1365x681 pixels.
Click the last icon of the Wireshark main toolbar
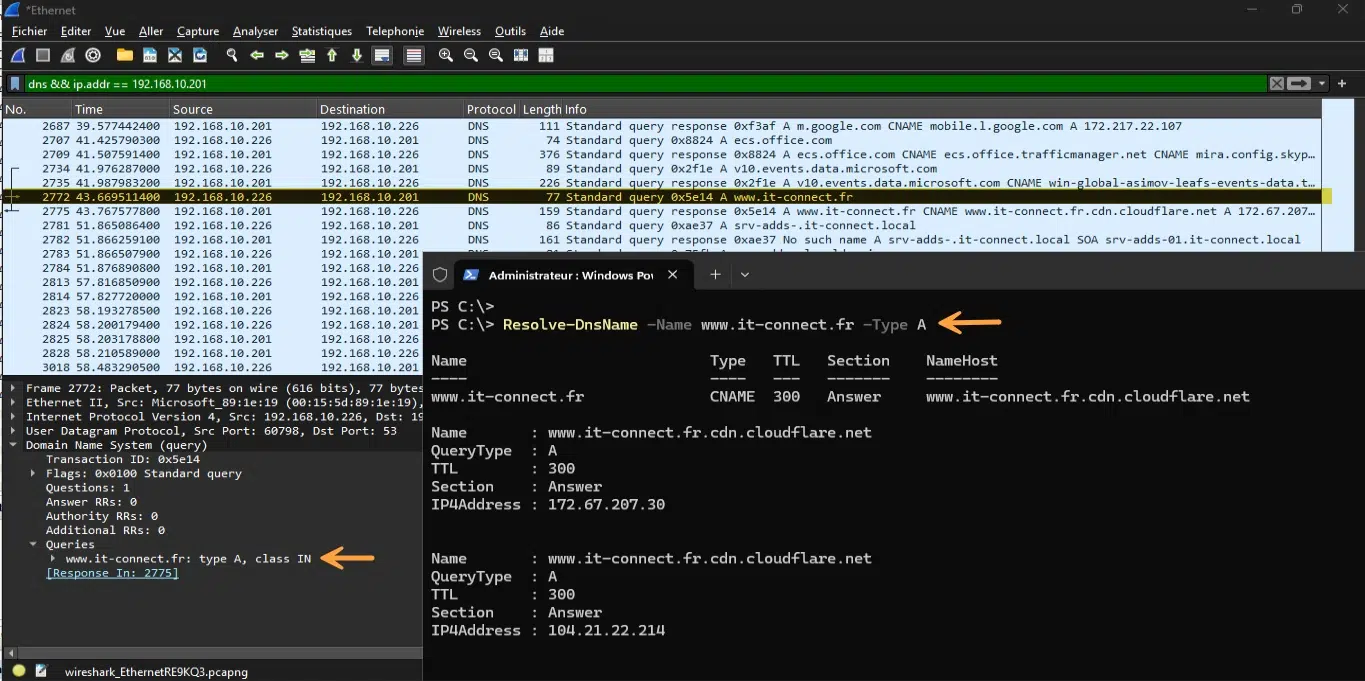(546, 55)
